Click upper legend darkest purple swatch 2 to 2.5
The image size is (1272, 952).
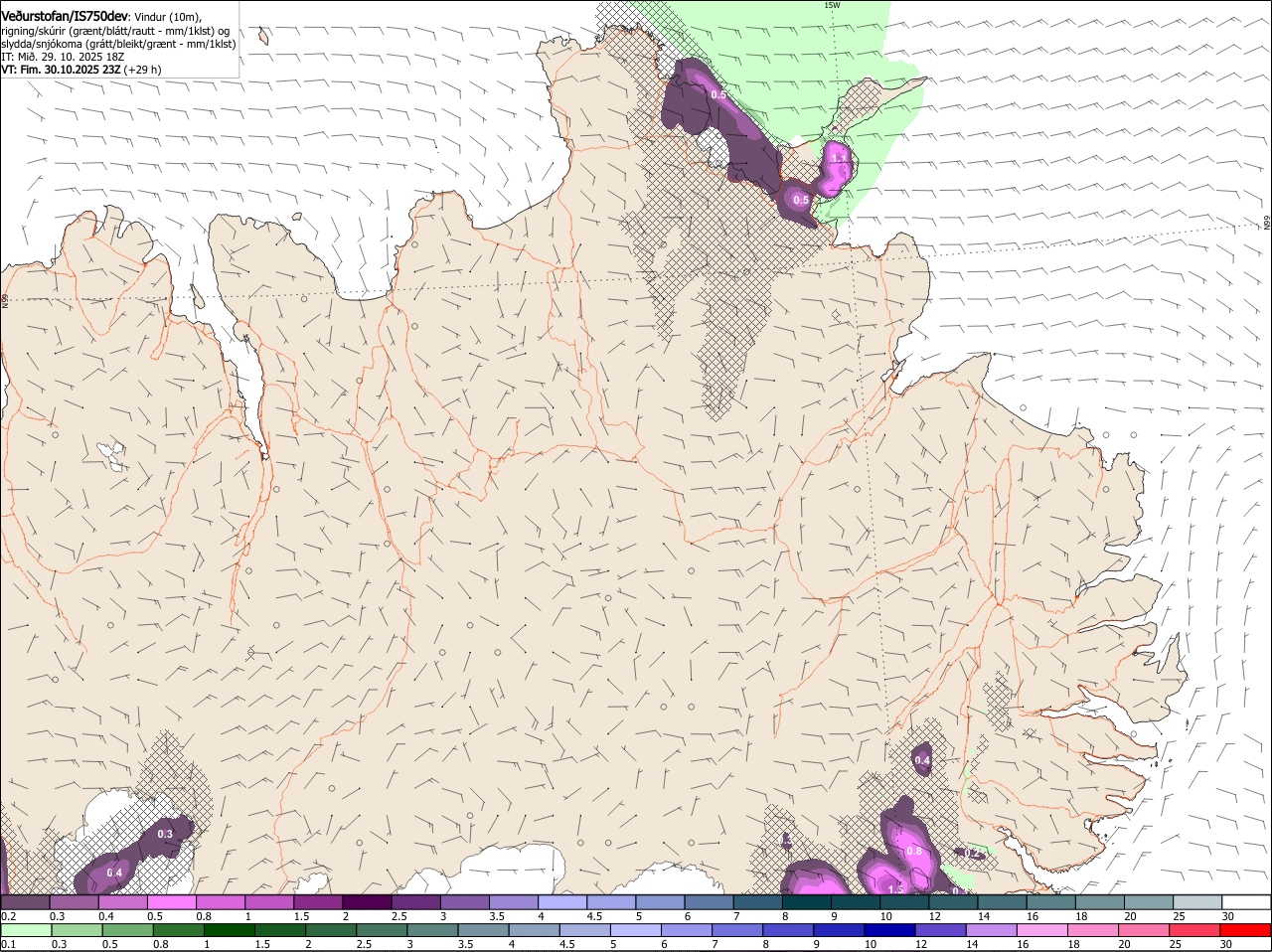367,902
